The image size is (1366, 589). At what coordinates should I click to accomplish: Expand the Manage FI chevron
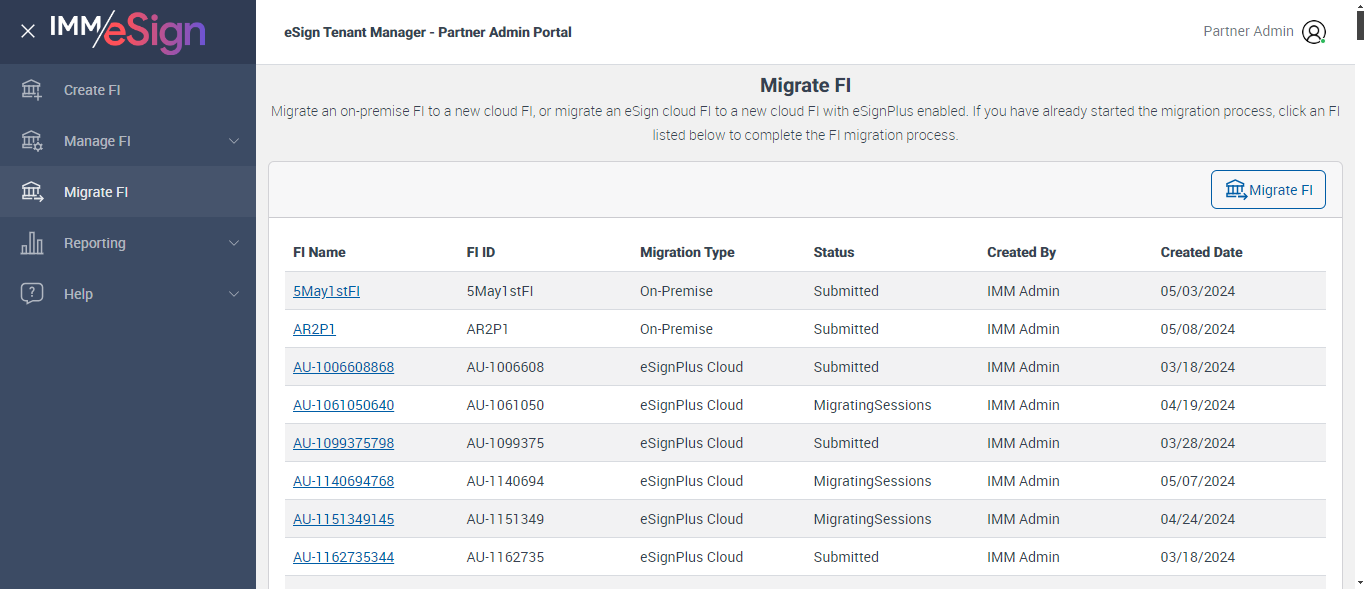click(234, 141)
